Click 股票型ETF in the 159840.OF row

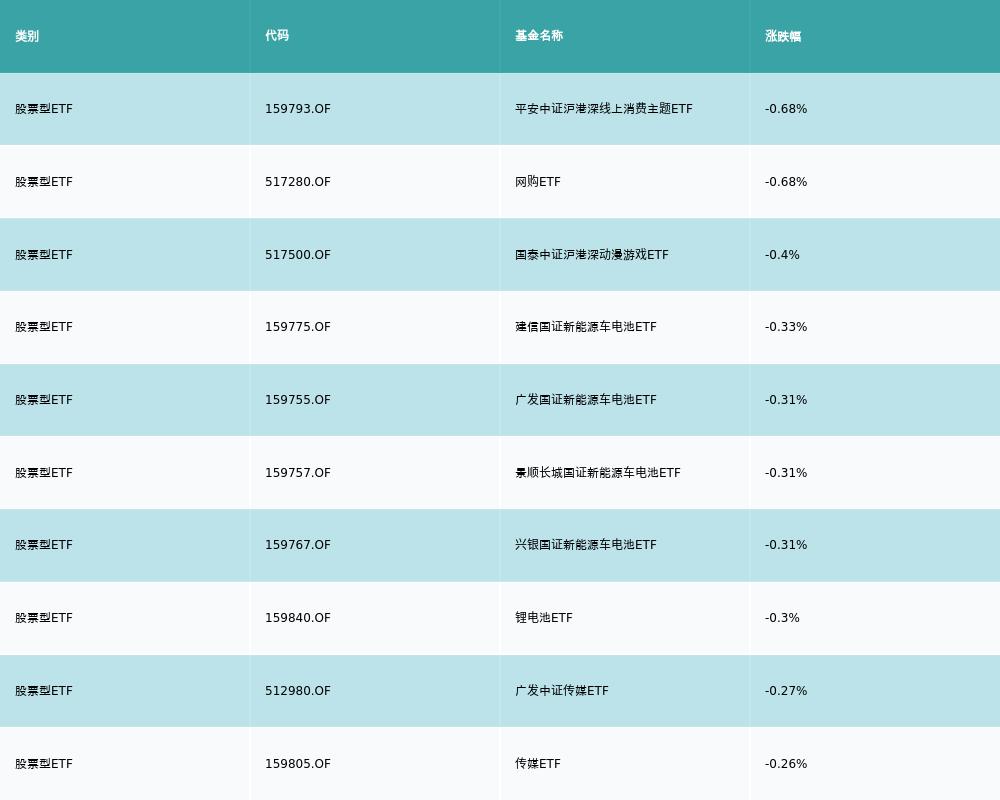[44, 618]
